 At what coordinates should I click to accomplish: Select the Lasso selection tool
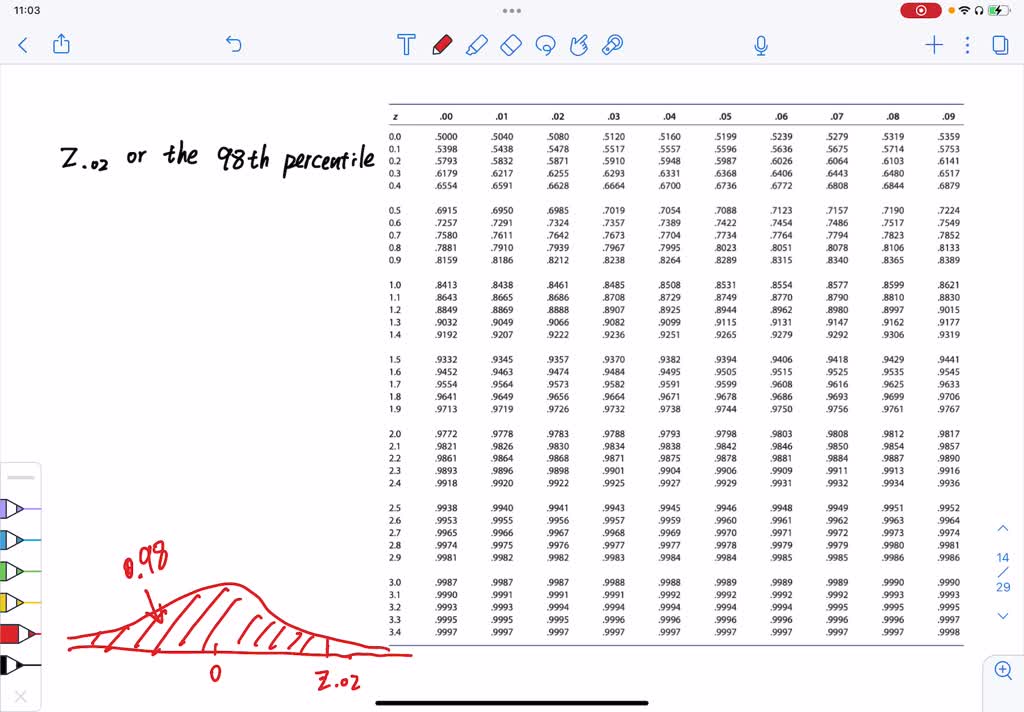coord(545,44)
